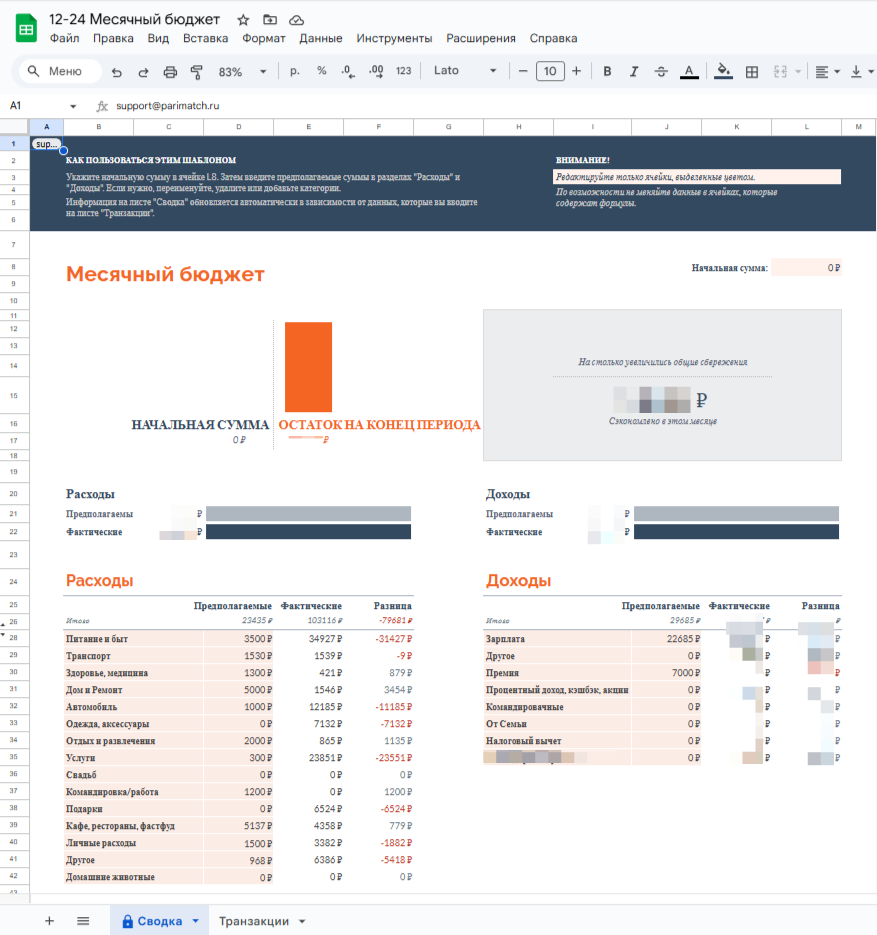The height and width of the screenshot is (935, 877).
Task: Open the Print dialog via the printer icon
Action: tap(170, 72)
